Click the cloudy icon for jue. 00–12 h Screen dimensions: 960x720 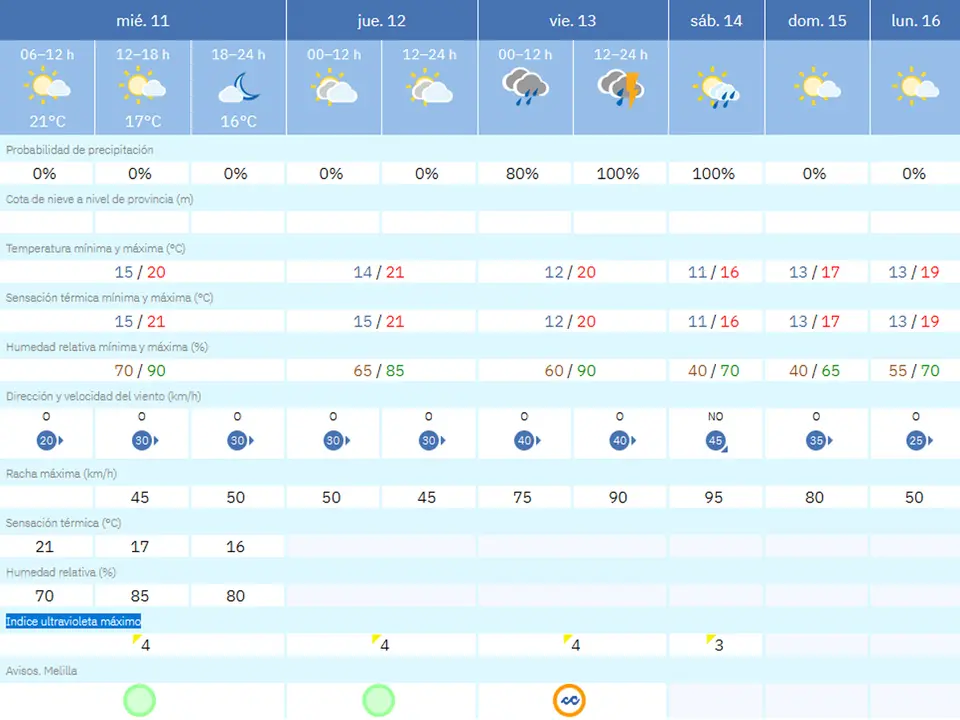click(334, 87)
